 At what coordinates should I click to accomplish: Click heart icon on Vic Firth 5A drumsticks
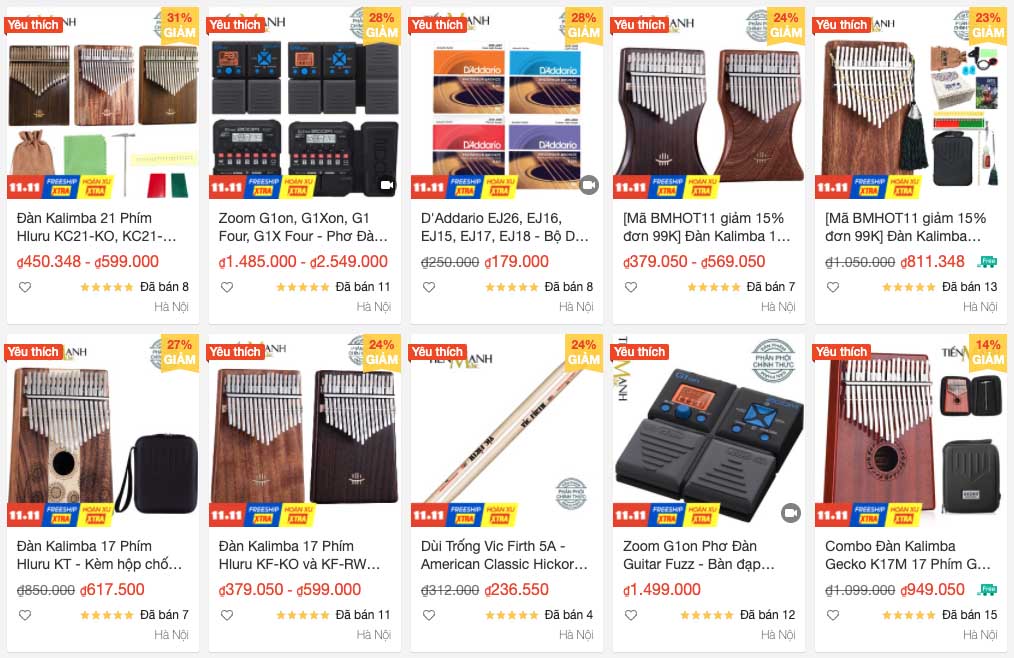[x=429, y=615]
